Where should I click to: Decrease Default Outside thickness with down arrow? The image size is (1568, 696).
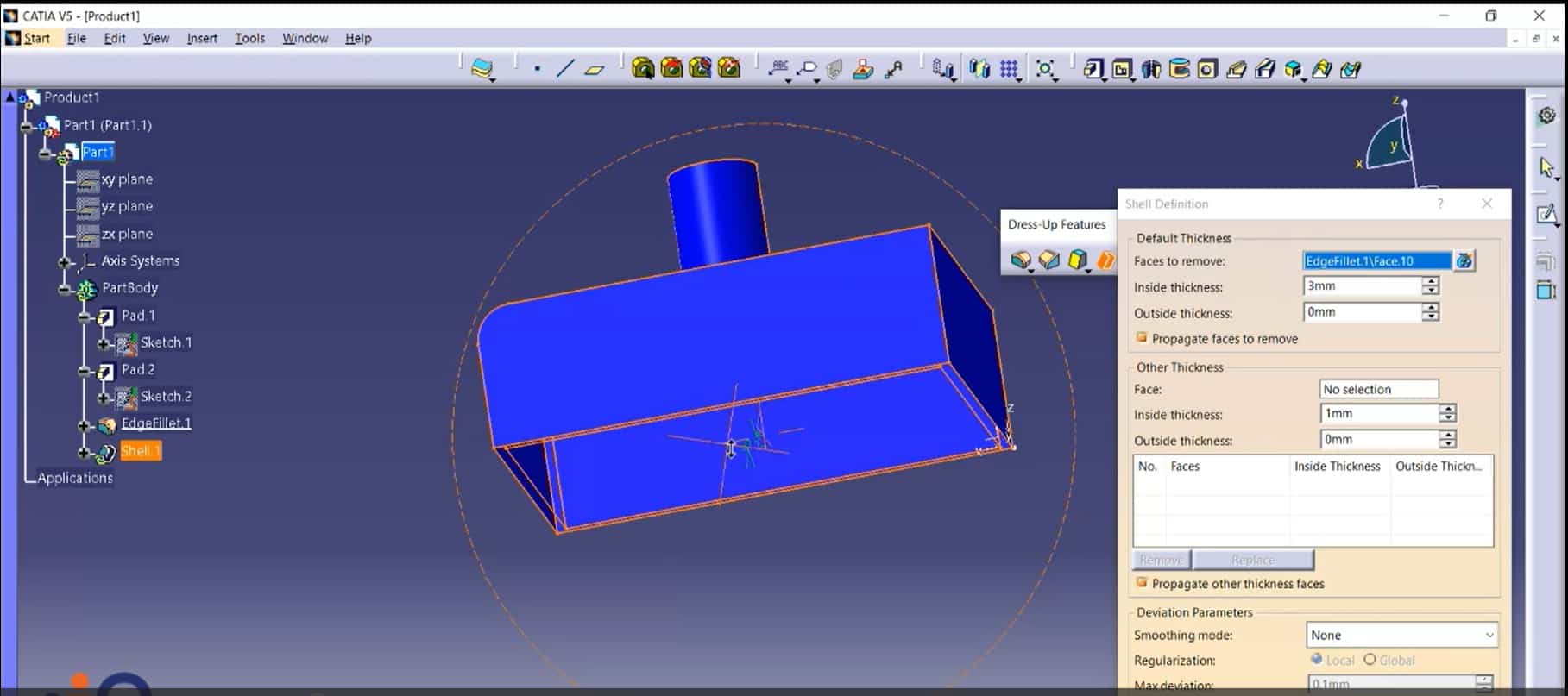click(1431, 317)
